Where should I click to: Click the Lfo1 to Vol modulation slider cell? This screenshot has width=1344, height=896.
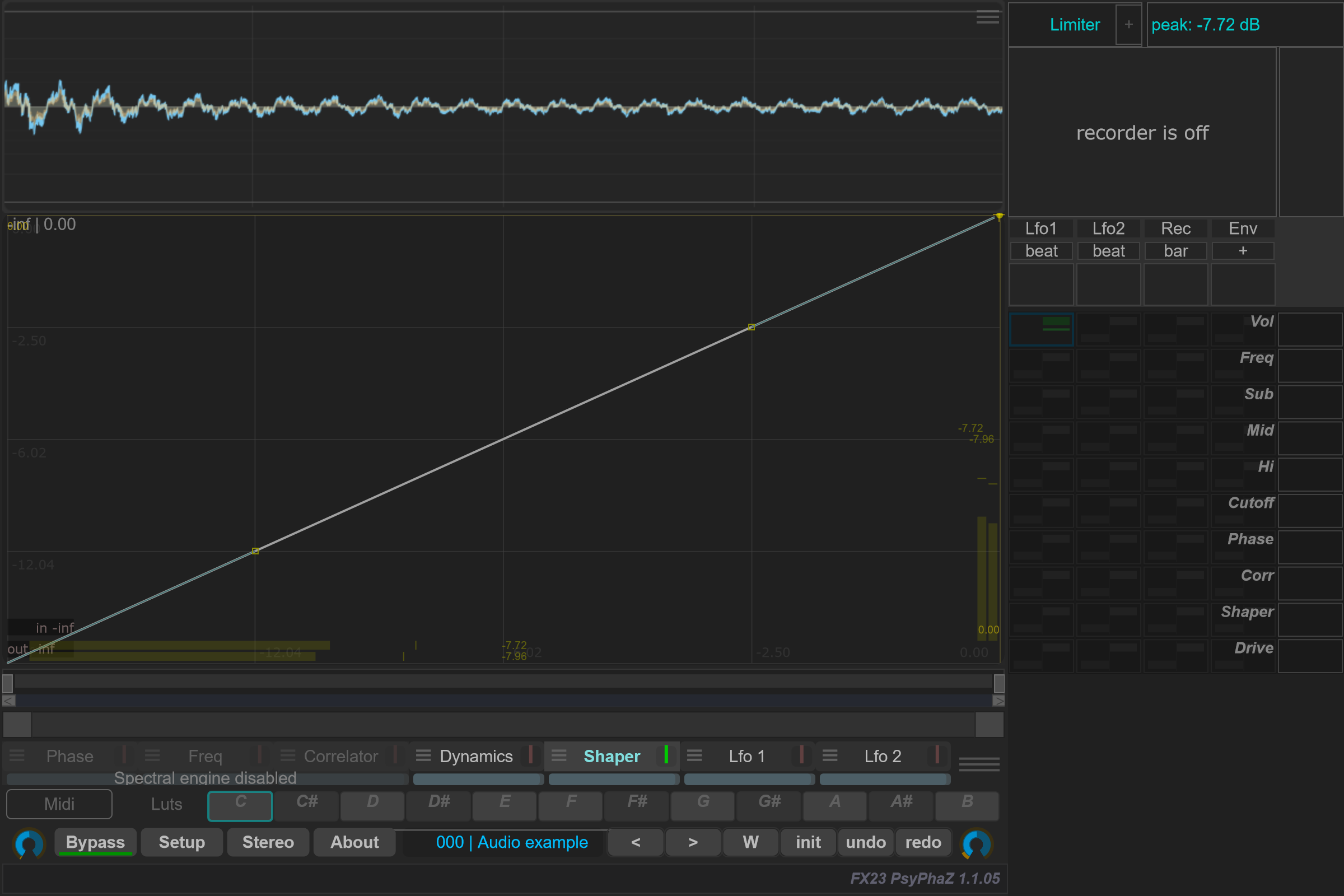click(x=1041, y=329)
